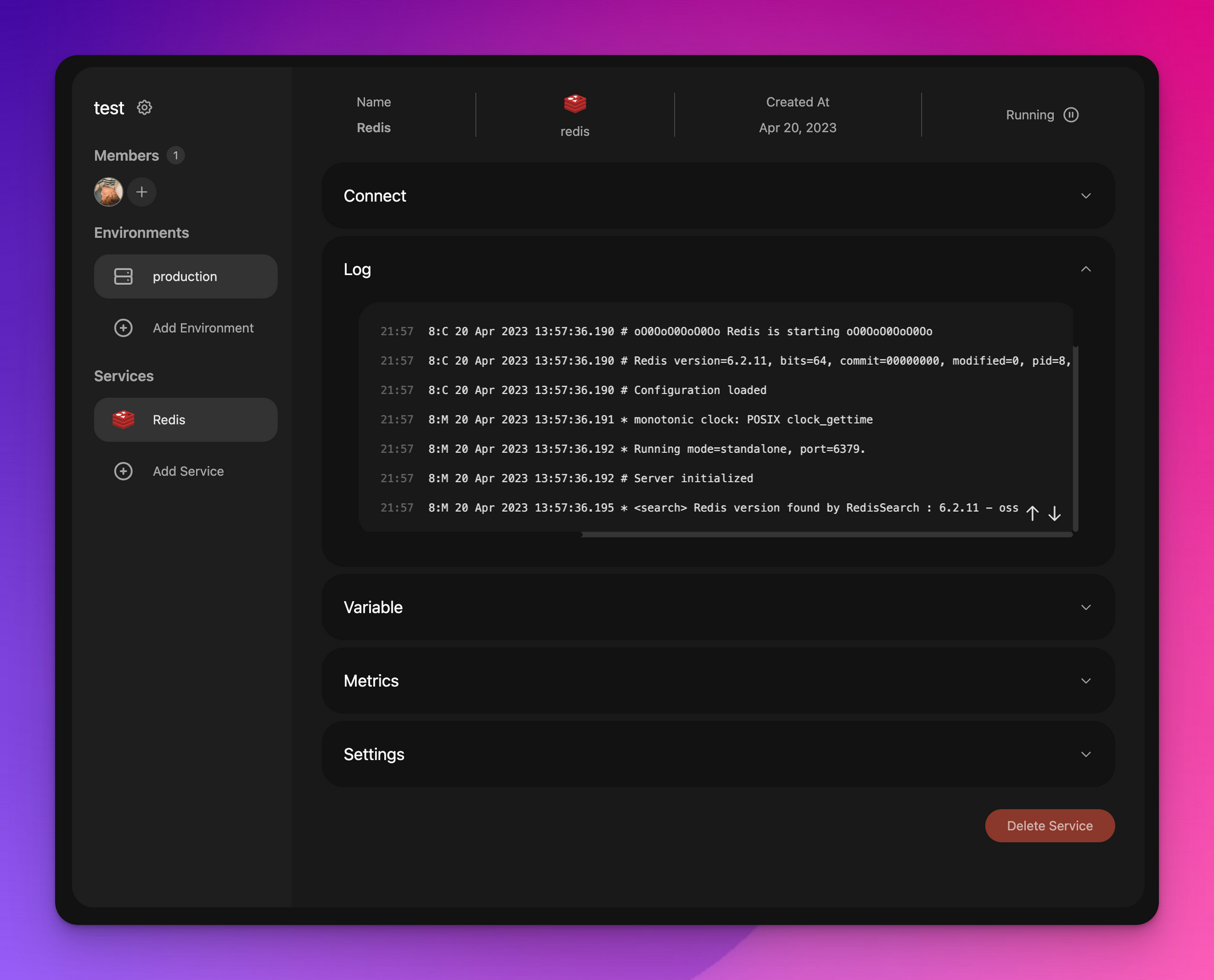Click the plus icon to add member
Image resolution: width=1214 pixels, height=980 pixels.
pyautogui.click(x=142, y=192)
